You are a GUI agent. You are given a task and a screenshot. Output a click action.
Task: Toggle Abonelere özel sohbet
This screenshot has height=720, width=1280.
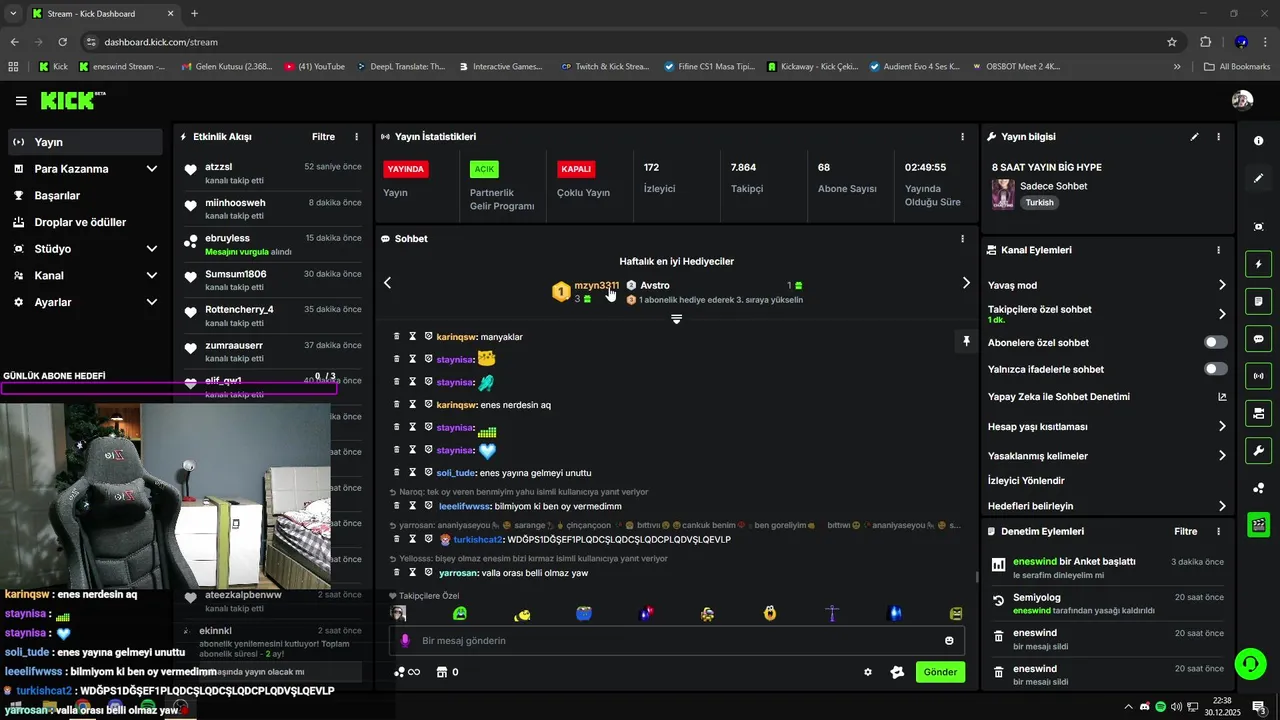click(x=1215, y=342)
